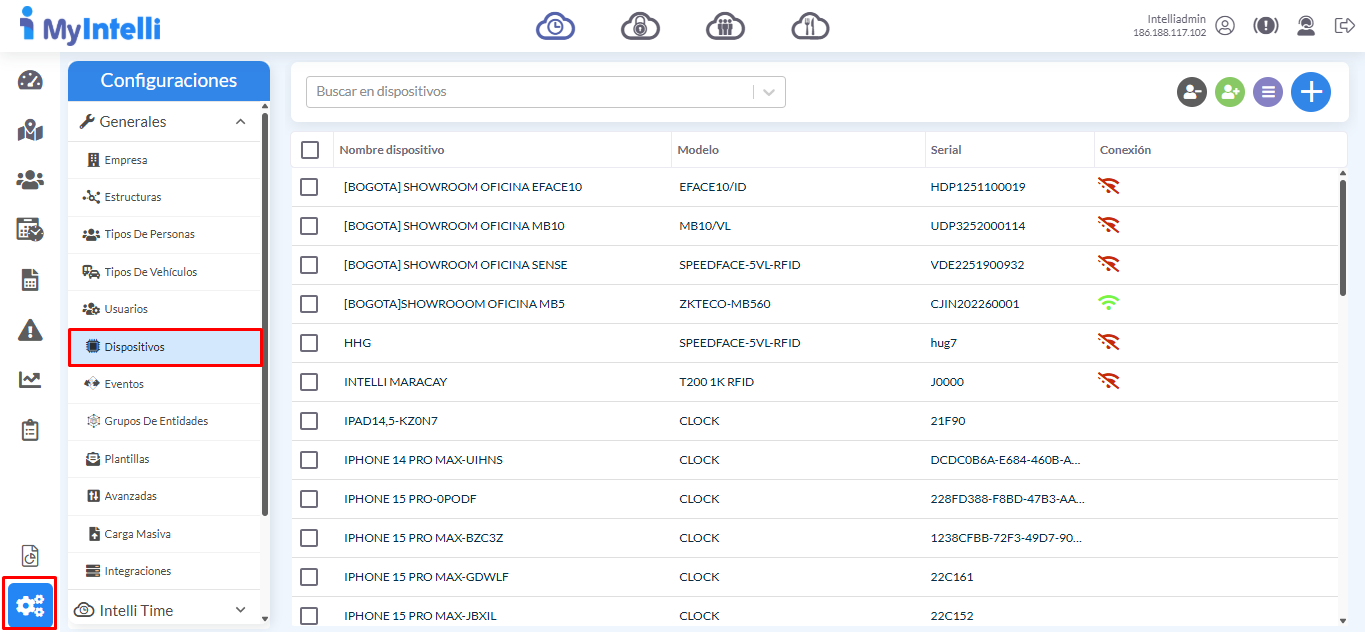Viewport: 1365px width, 632px height.
Task: Open the purple list menu icon
Action: [x=1267, y=92]
